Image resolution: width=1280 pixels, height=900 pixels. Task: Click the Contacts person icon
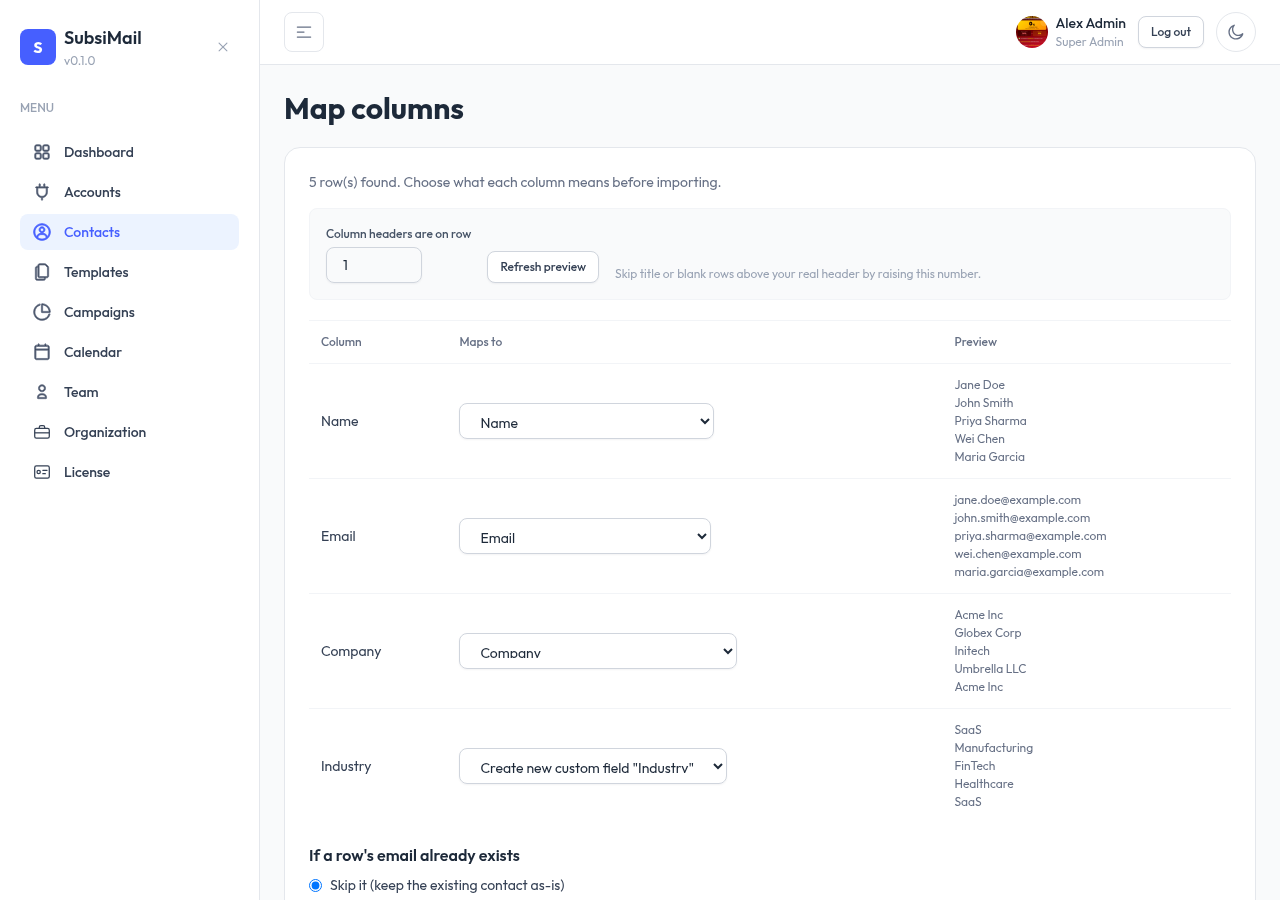pyautogui.click(x=42, y=232)
